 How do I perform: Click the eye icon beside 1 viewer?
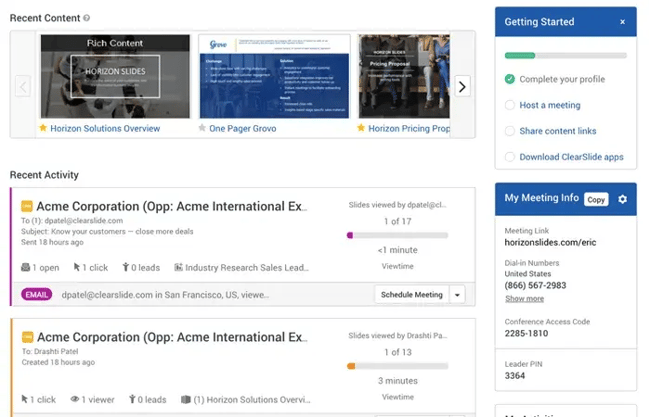click(75, 399)
